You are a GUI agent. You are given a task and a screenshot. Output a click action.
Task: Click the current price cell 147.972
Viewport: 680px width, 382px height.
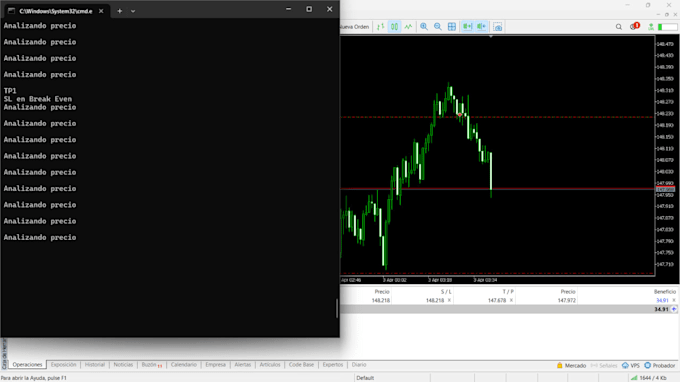coord(566,300)
